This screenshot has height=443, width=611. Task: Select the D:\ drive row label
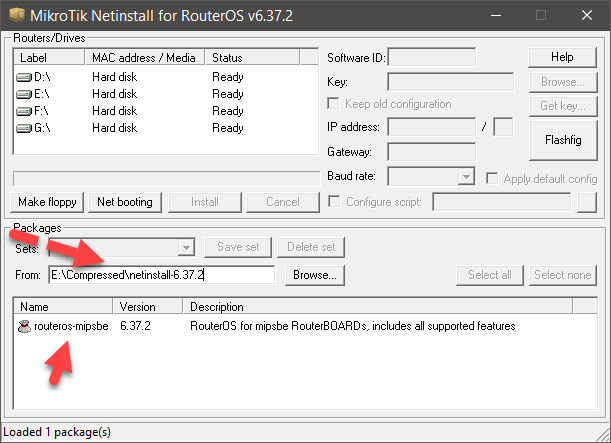(x=42, y=77)
